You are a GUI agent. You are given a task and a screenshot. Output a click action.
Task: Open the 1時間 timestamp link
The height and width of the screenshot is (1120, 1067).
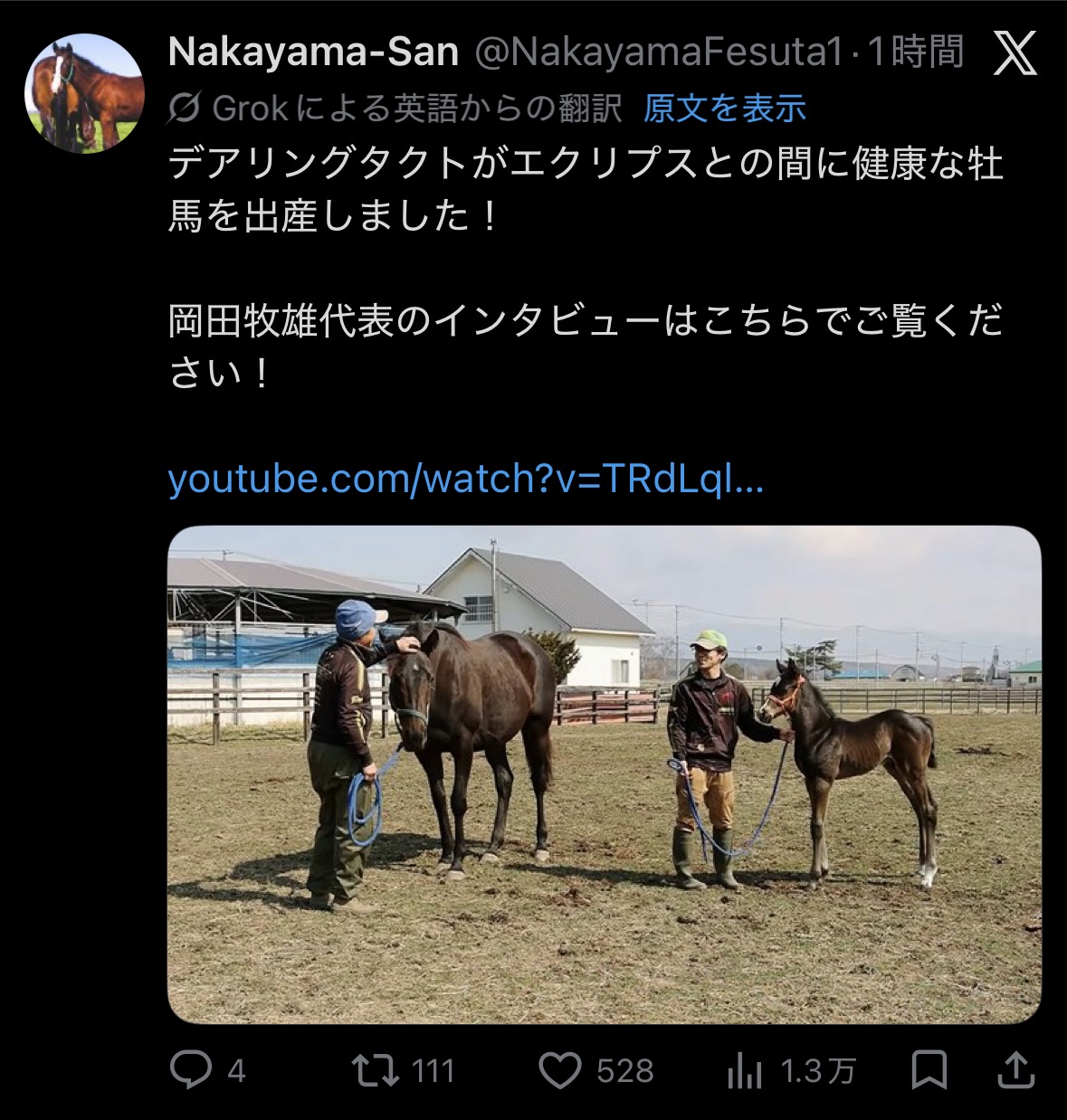tap(916, 52)
